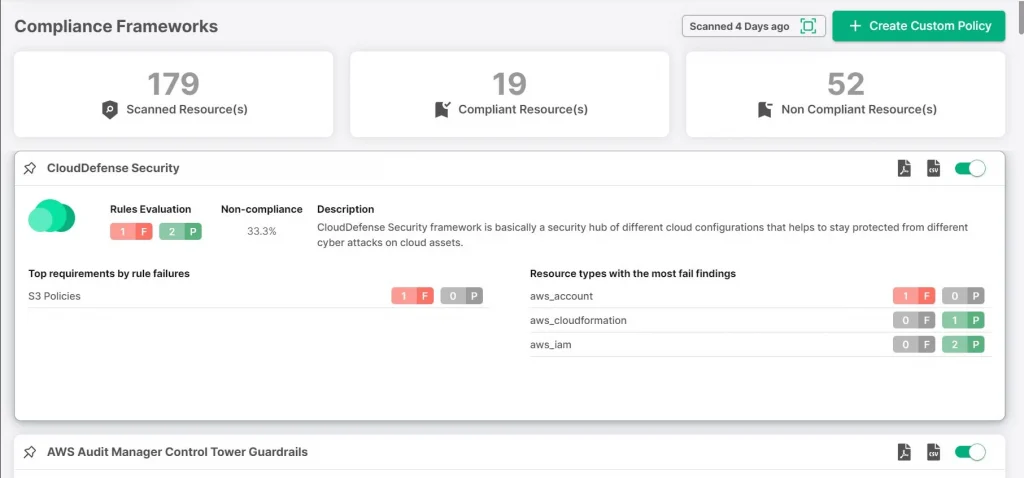This screenshot has width=1024, height=478.
Task: Disable the CloudDefense Security framework toggle
Action: [970, 168]
